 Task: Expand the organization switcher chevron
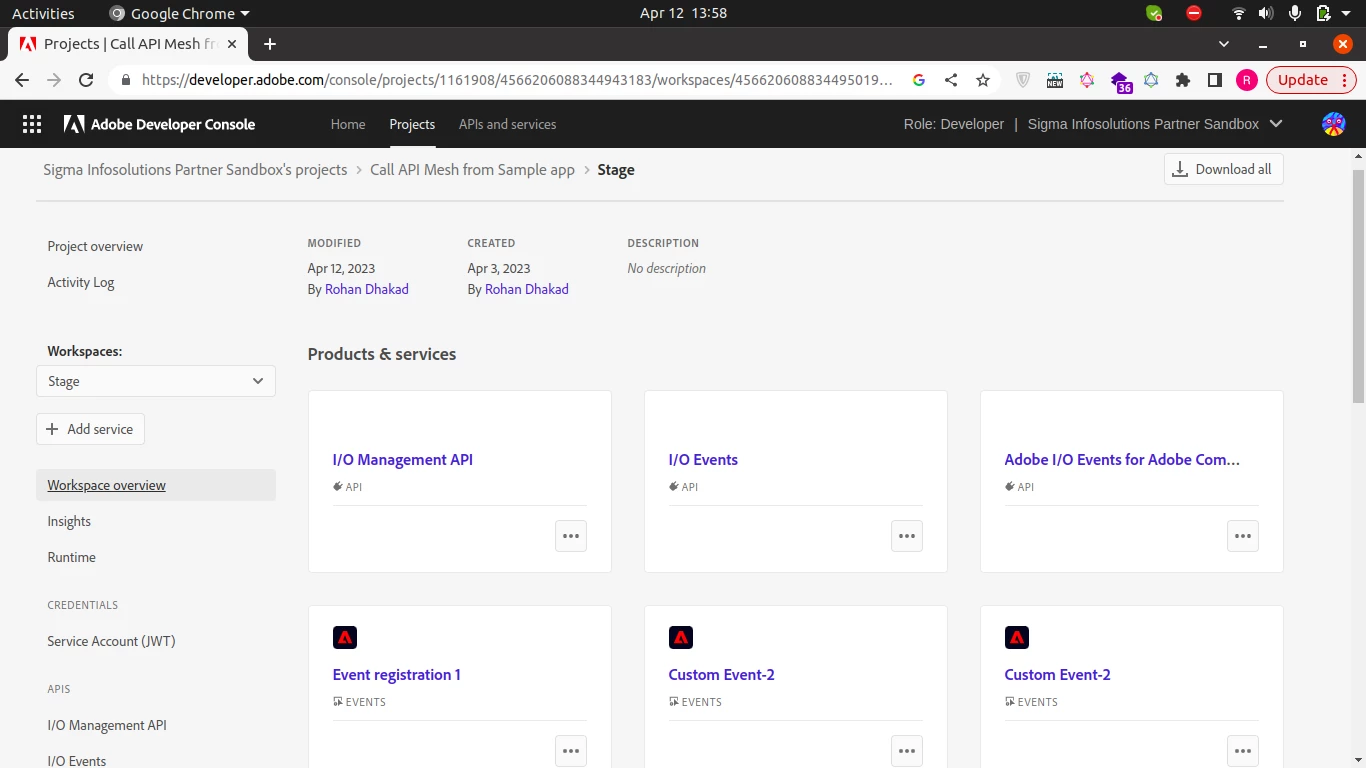[x=1275, y=124]
